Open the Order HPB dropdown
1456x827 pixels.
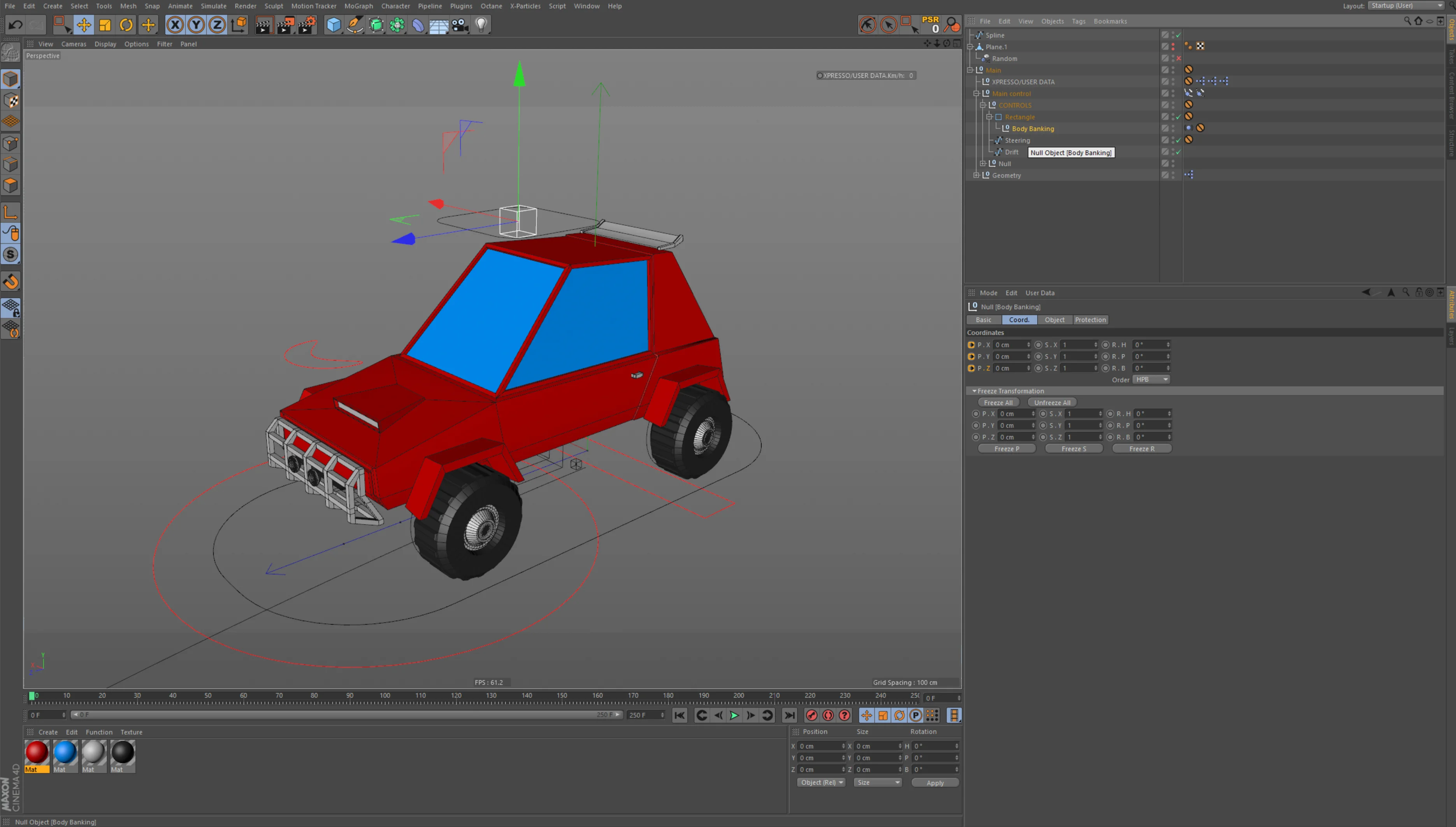(x=1151, y=379)
